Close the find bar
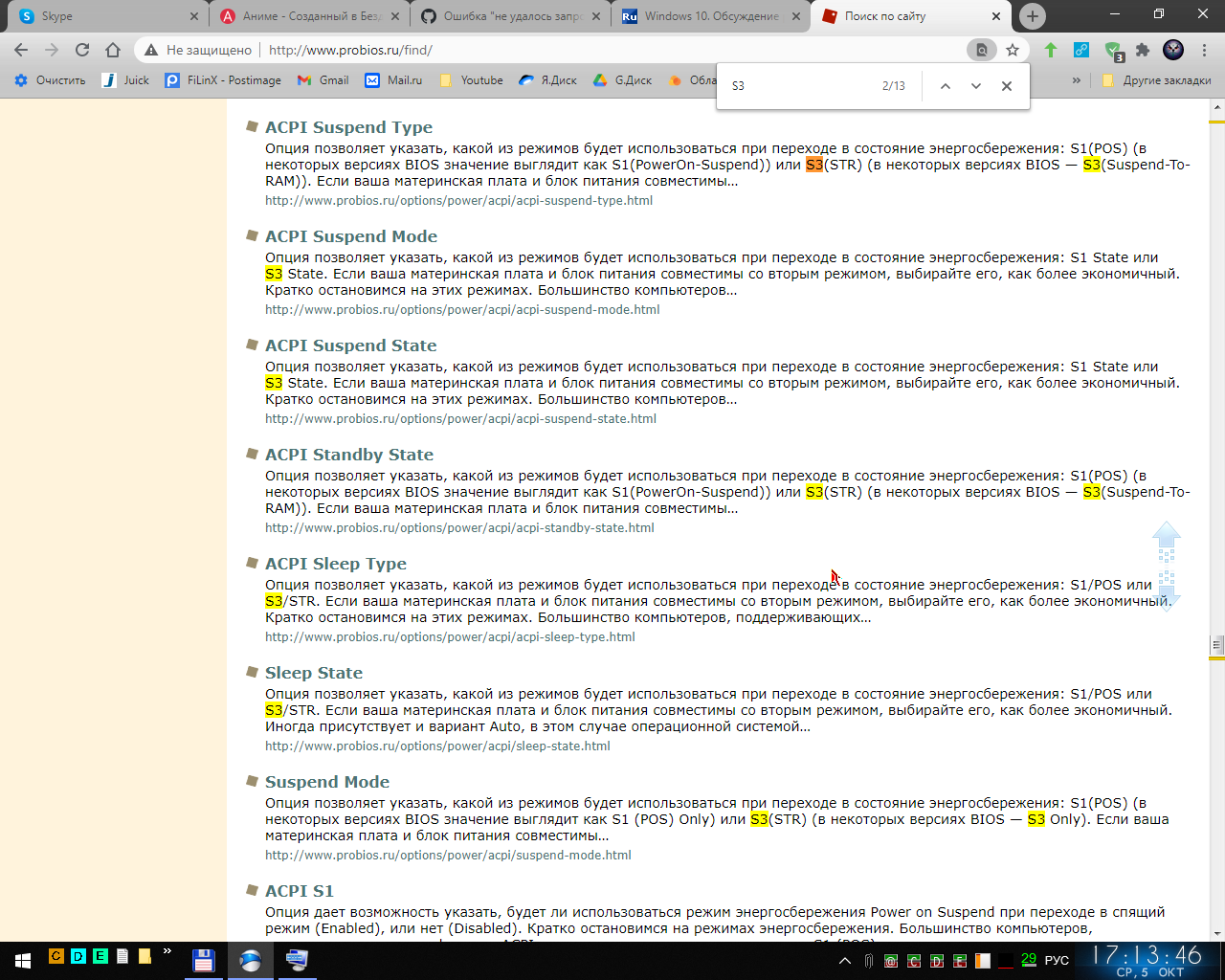This screenshot has width=1225, height=980. 1006,86
